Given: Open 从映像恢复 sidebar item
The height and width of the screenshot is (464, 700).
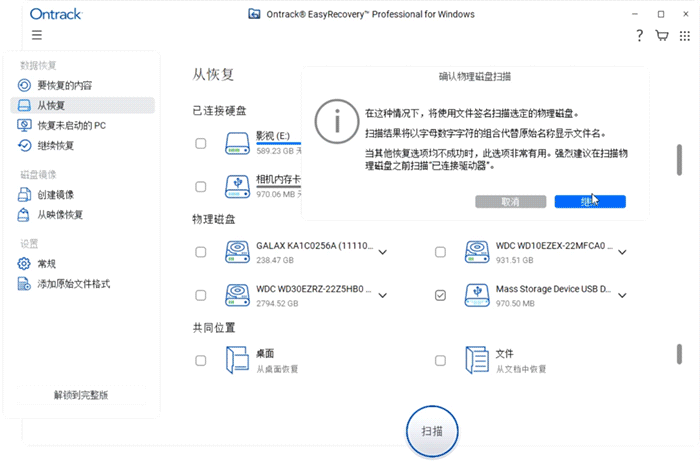Looking at the screenshot, I should 83,215.
